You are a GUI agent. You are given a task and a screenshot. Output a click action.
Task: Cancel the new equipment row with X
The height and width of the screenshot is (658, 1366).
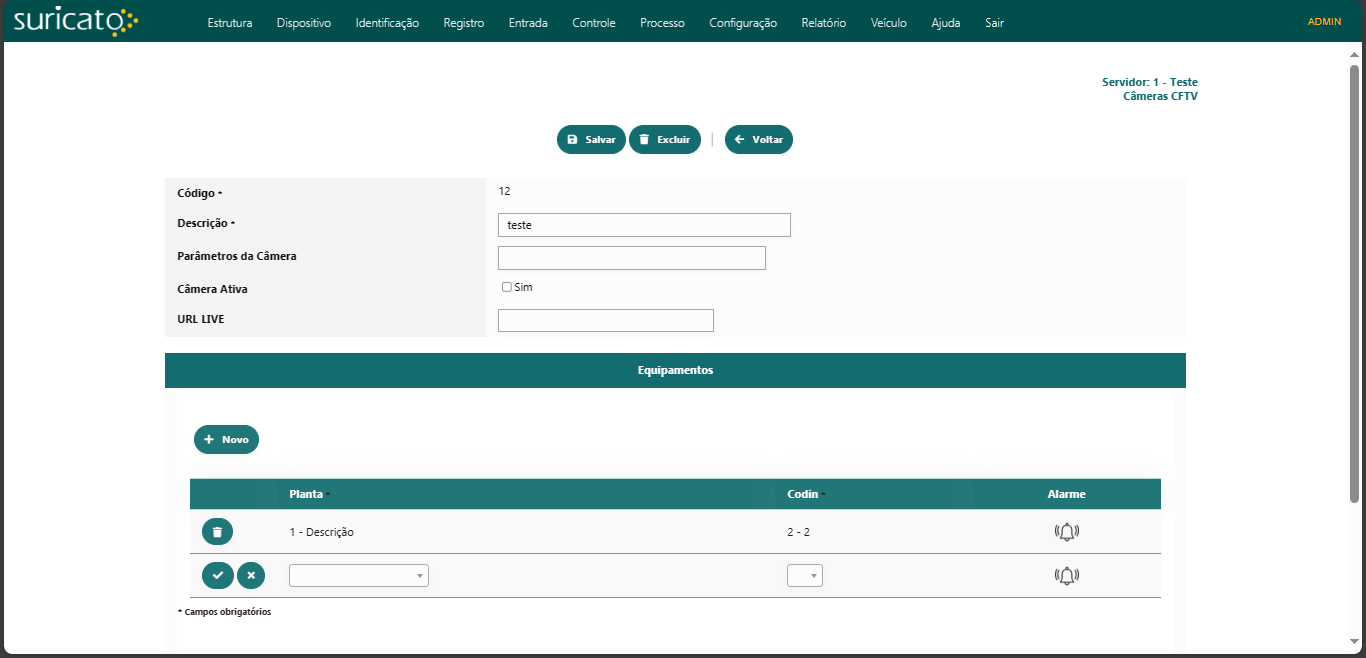click(x=251, y=575)
